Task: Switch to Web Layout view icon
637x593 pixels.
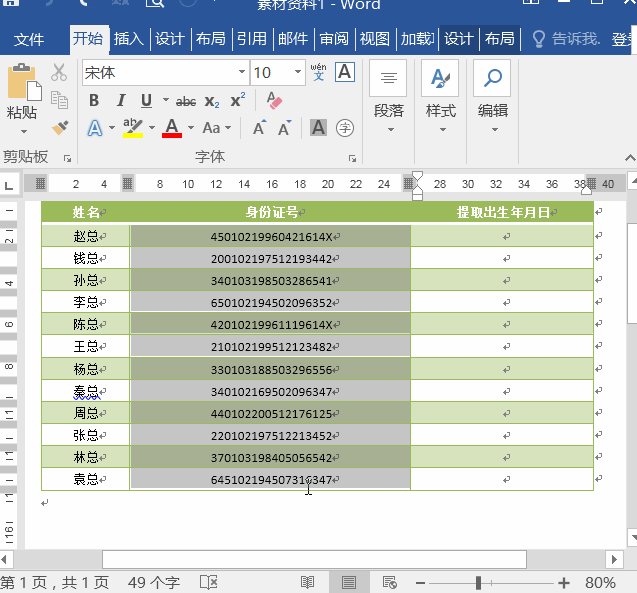Action: tap(390, 582)
